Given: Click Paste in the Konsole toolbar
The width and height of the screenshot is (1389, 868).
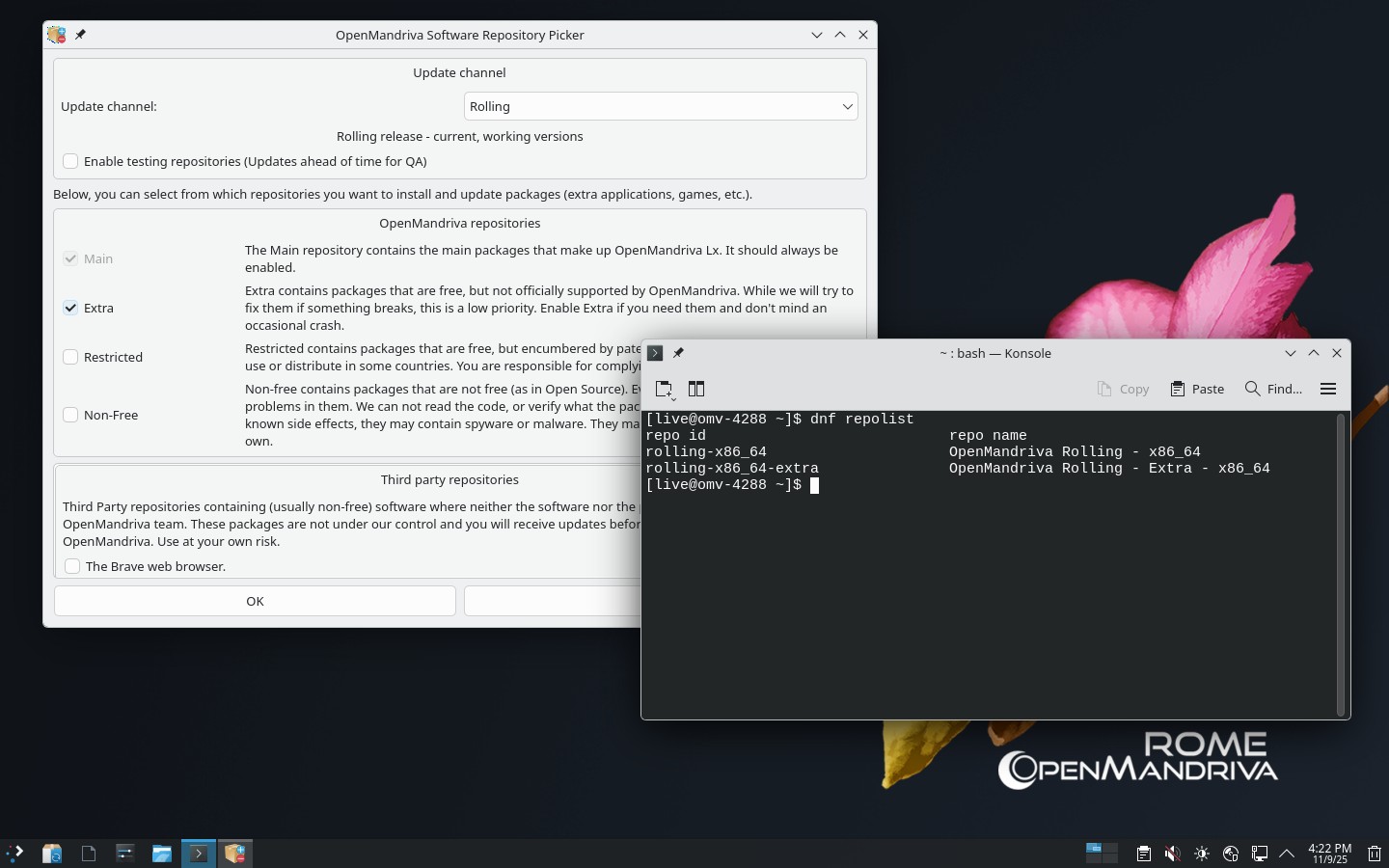Looking at the screenshot, I should click(1197, 389).
